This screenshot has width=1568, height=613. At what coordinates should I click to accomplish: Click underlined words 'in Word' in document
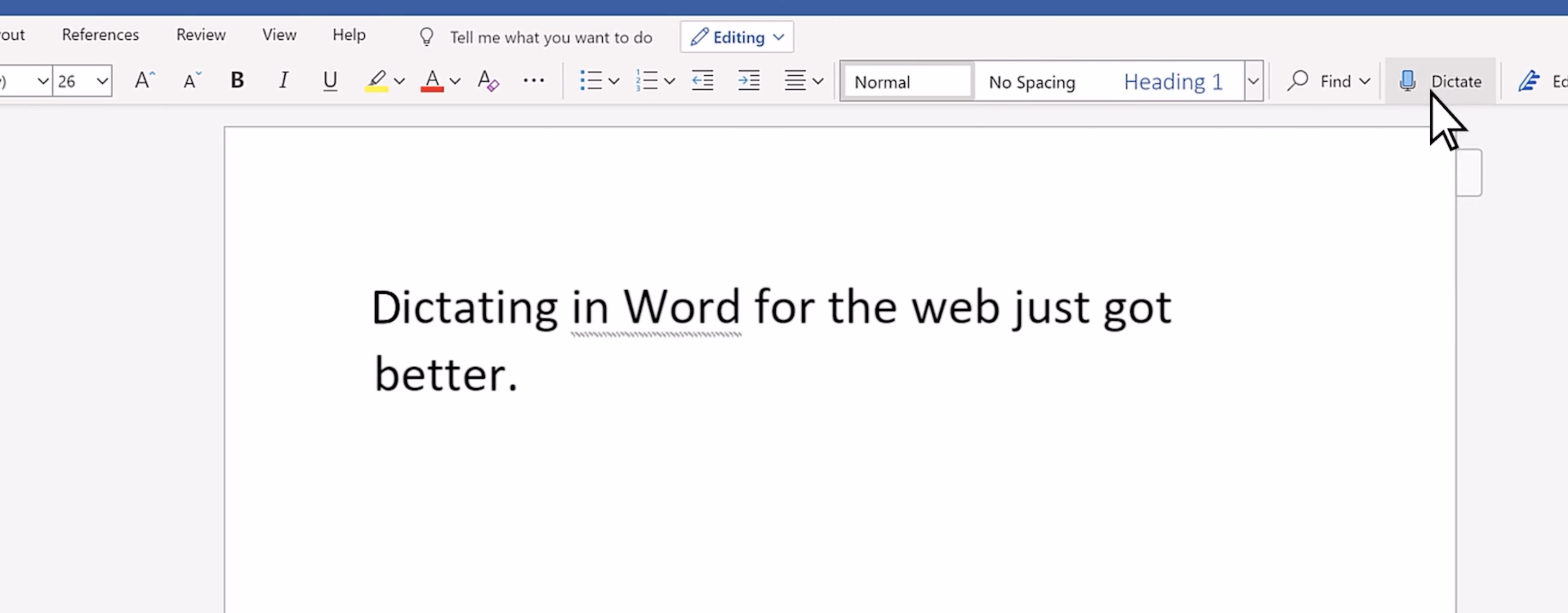coord(656,307)
